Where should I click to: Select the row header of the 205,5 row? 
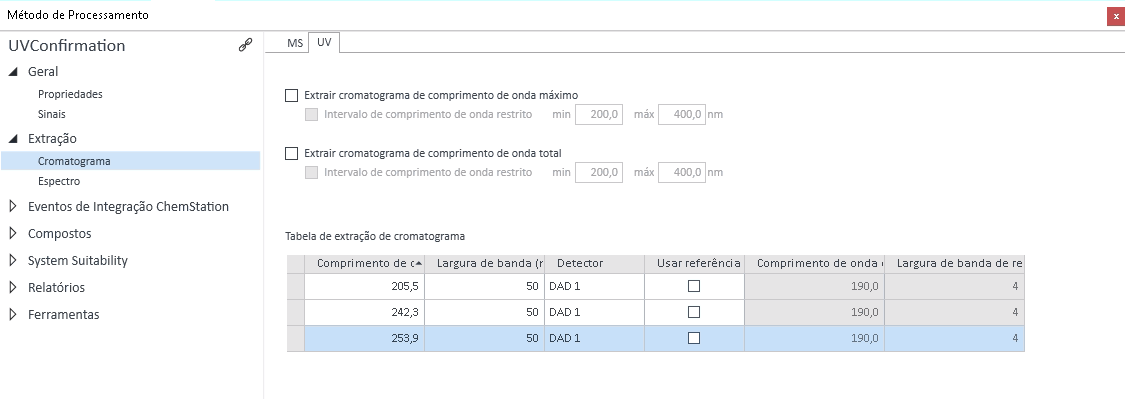coord(296,286)
